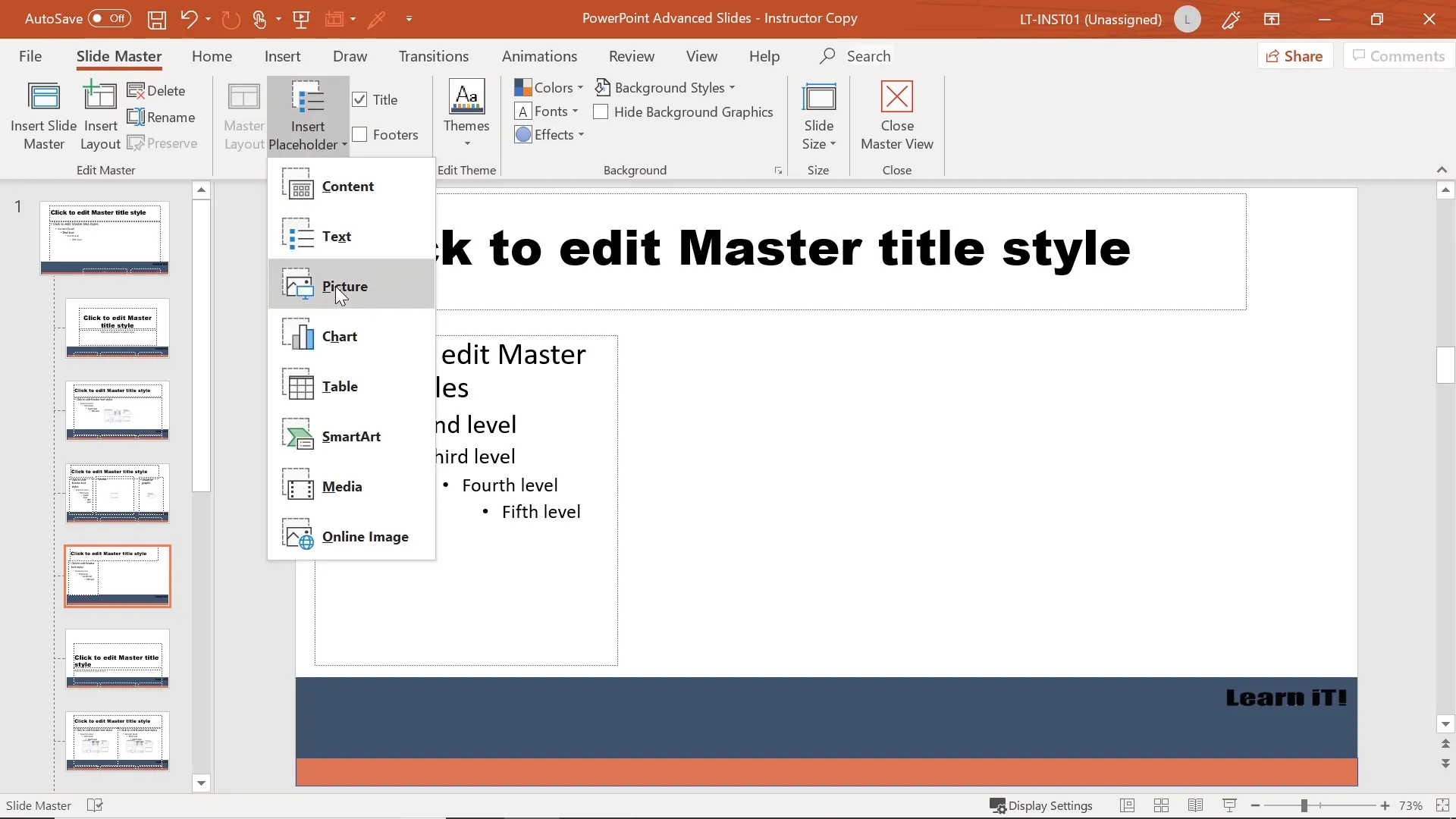Click the Share button
Viewport: 1456px width, 819px height.
[x=1295, y=56]
